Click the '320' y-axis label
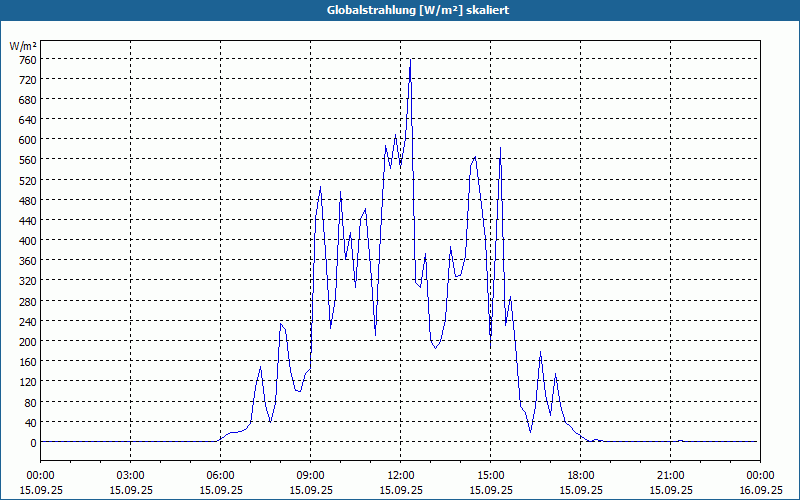800x500 pixels. coord(28,282)
